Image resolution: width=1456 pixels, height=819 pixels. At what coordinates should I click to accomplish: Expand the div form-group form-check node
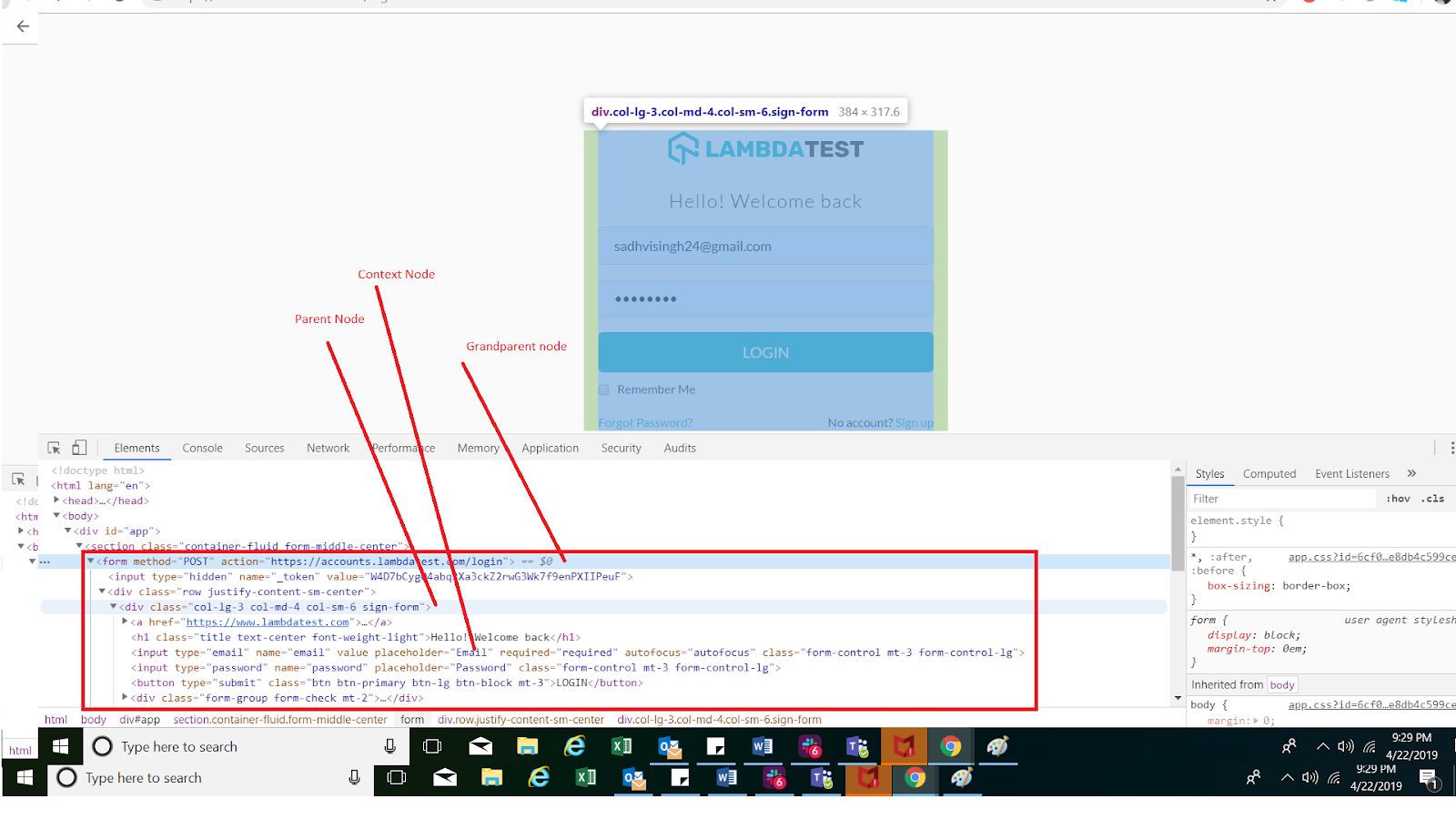pyautogui.click(x=125, y=698)
